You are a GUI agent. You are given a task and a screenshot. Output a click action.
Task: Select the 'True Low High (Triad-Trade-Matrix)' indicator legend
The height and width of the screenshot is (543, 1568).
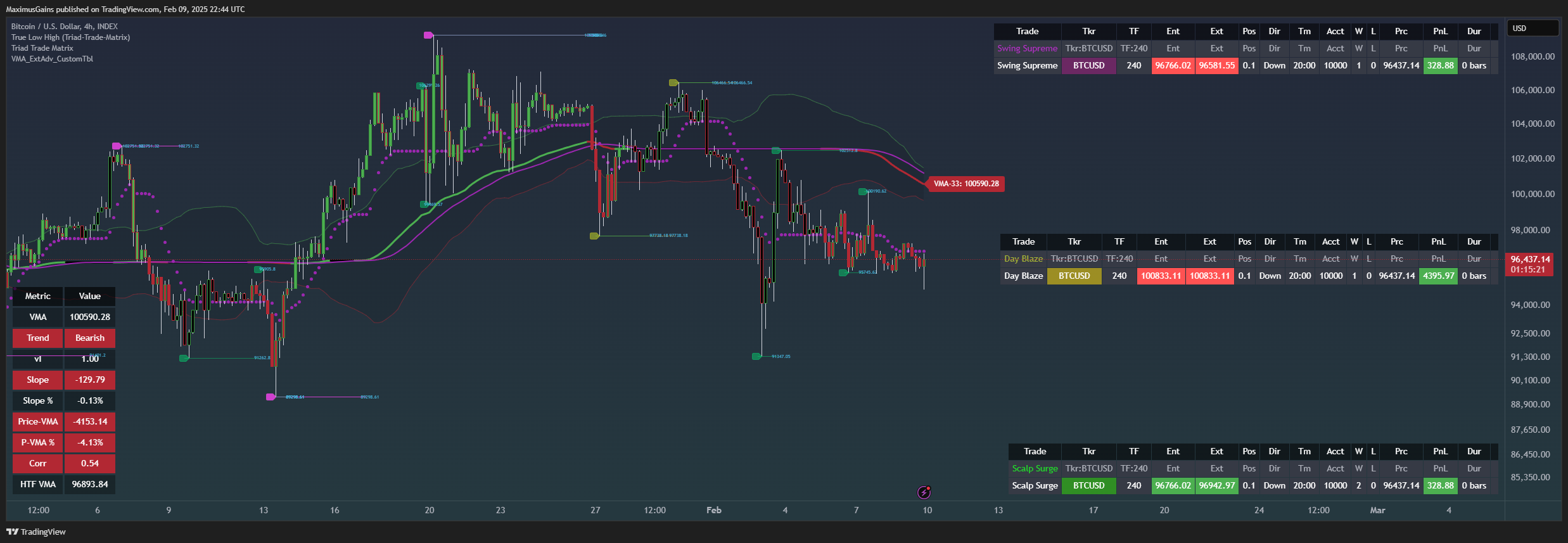tap(70, 37)
